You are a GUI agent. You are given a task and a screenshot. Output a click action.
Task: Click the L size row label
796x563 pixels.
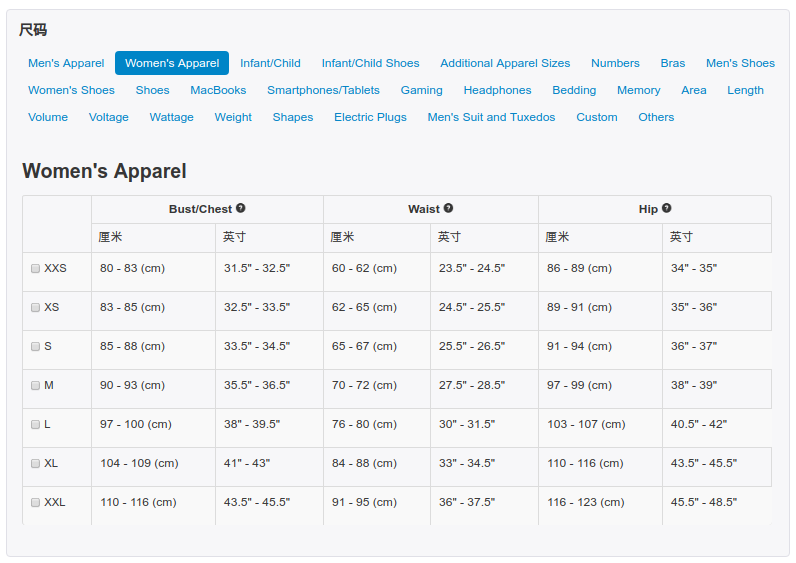(x=47, y=425)
